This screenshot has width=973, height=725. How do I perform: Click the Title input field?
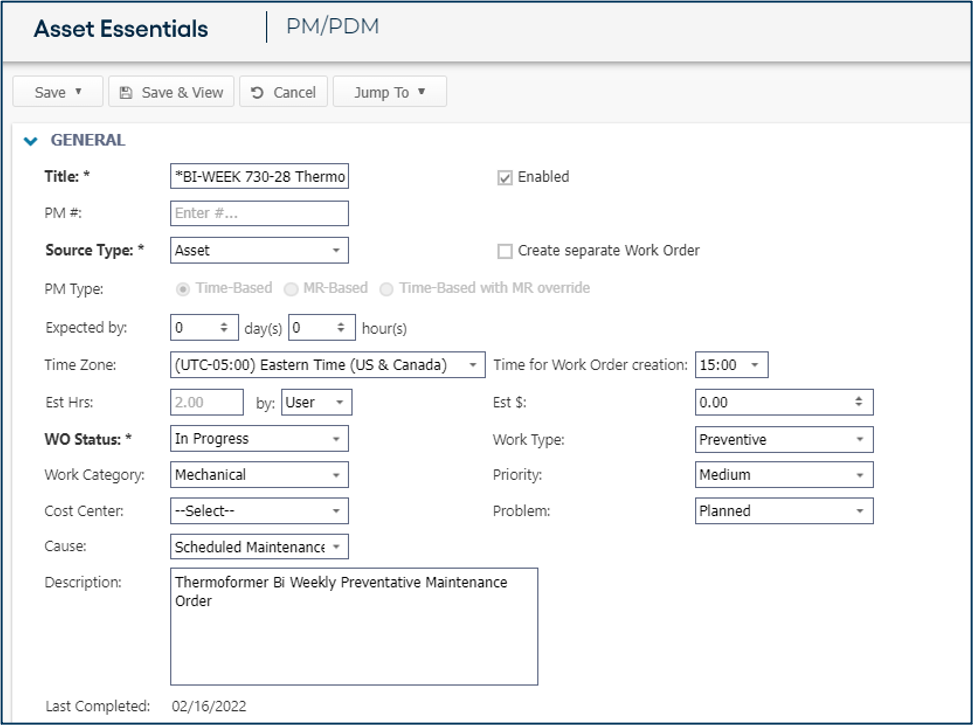[259, 176]
